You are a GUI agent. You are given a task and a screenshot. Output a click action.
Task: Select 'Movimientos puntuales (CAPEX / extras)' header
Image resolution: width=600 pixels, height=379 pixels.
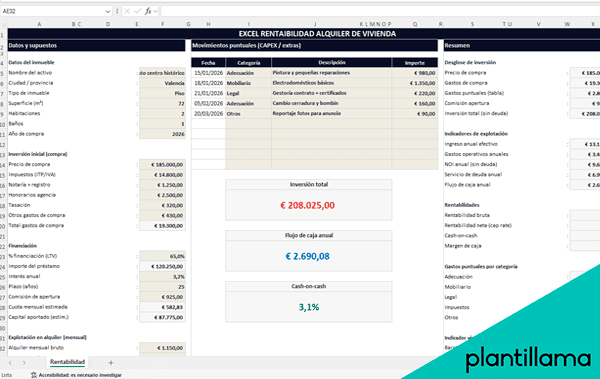pyautogui.click(x=314, y=46)
